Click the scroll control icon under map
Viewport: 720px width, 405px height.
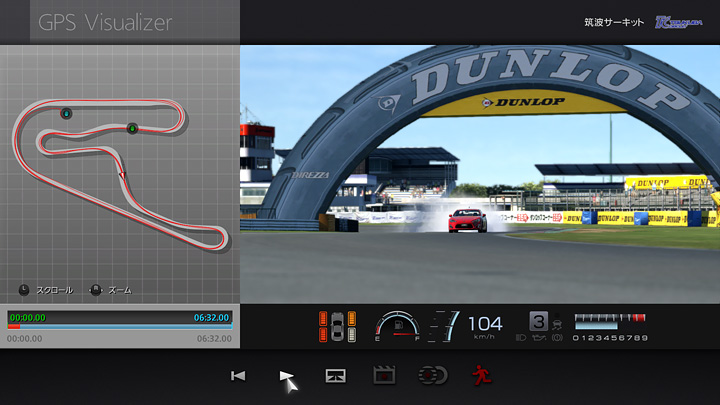tap(24, 290)
